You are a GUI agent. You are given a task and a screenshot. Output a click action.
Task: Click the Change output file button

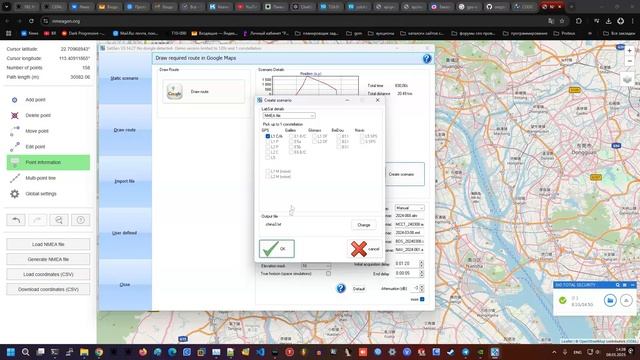364,225
